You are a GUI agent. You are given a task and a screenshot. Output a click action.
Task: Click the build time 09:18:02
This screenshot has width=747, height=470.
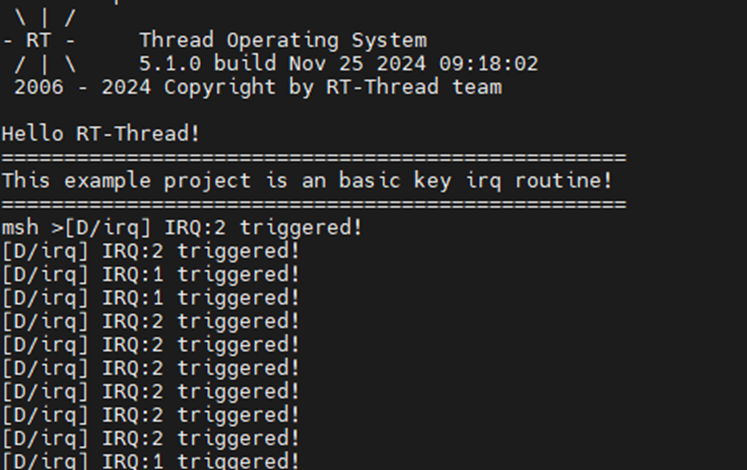pyautogui.click(x=489, y=64)
